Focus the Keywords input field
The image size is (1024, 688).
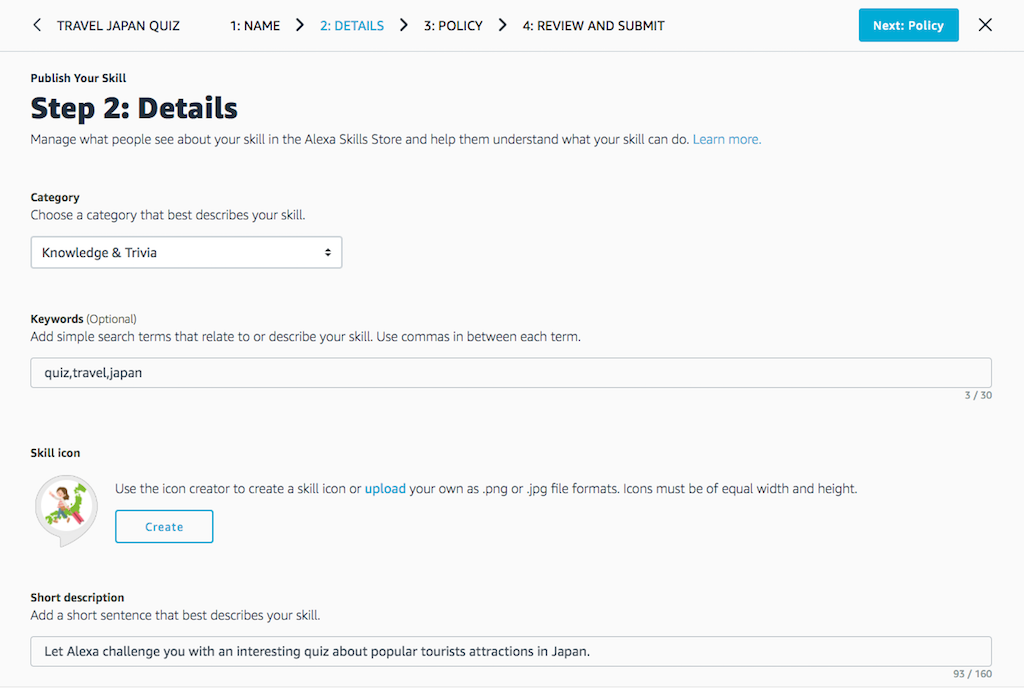pos(511,373)
